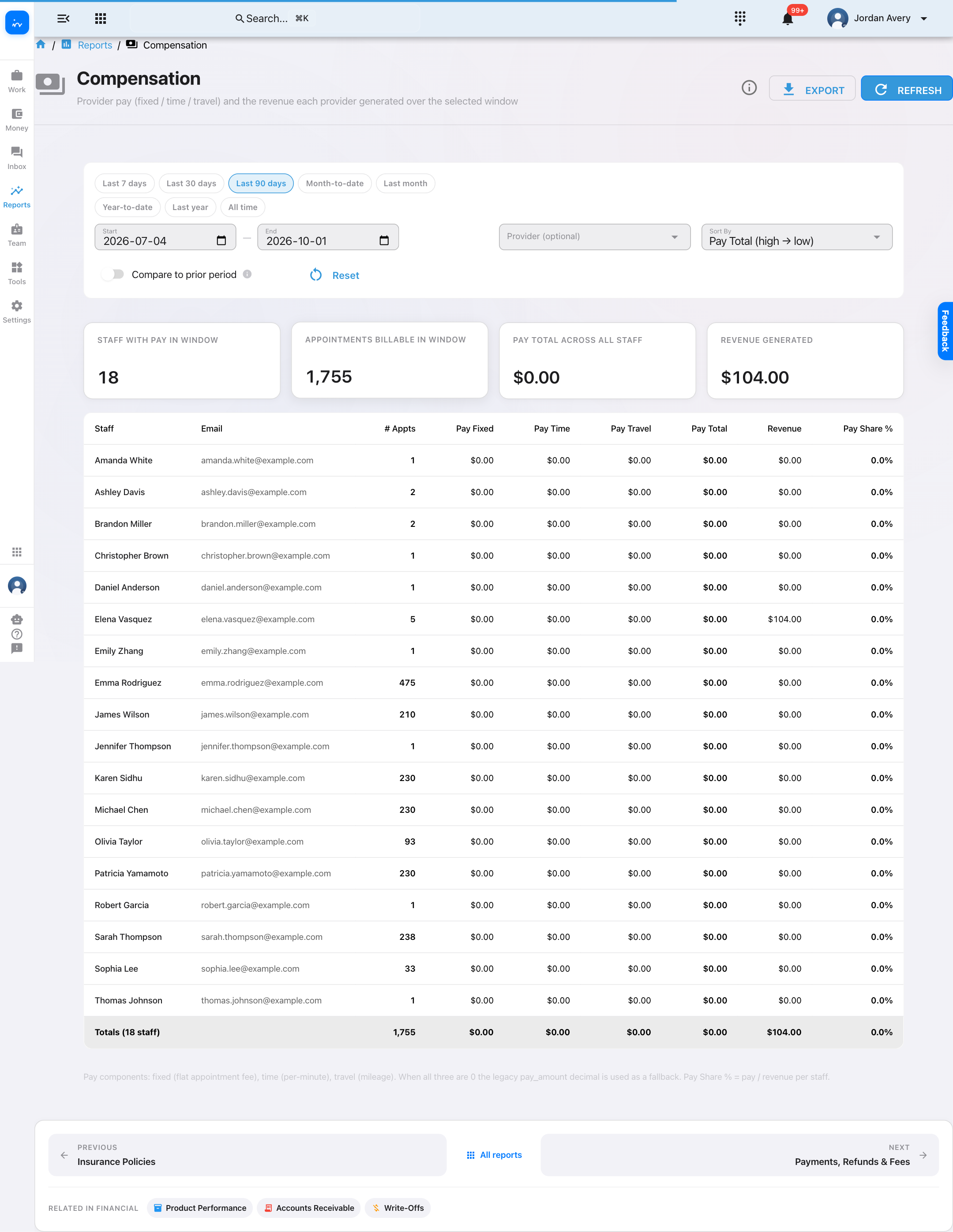The height and width of the screenshot is (1232, 953).
Task: Open Start date calendar picker icon
Action: [x=221, y=241]
